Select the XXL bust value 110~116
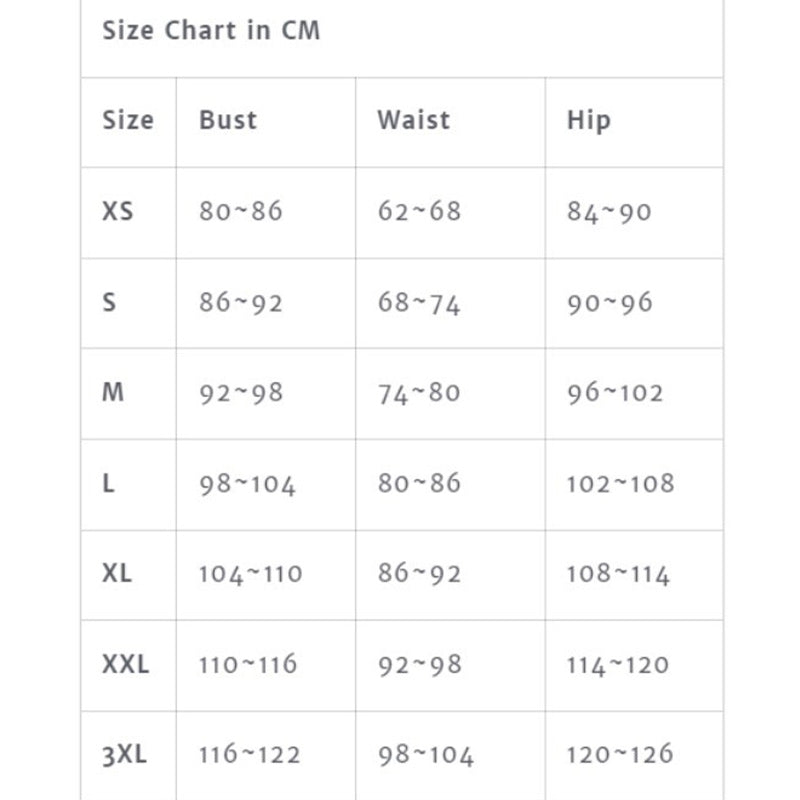Image resolution: width=800 pixels, height=800 pixels. tap(247, 664)
